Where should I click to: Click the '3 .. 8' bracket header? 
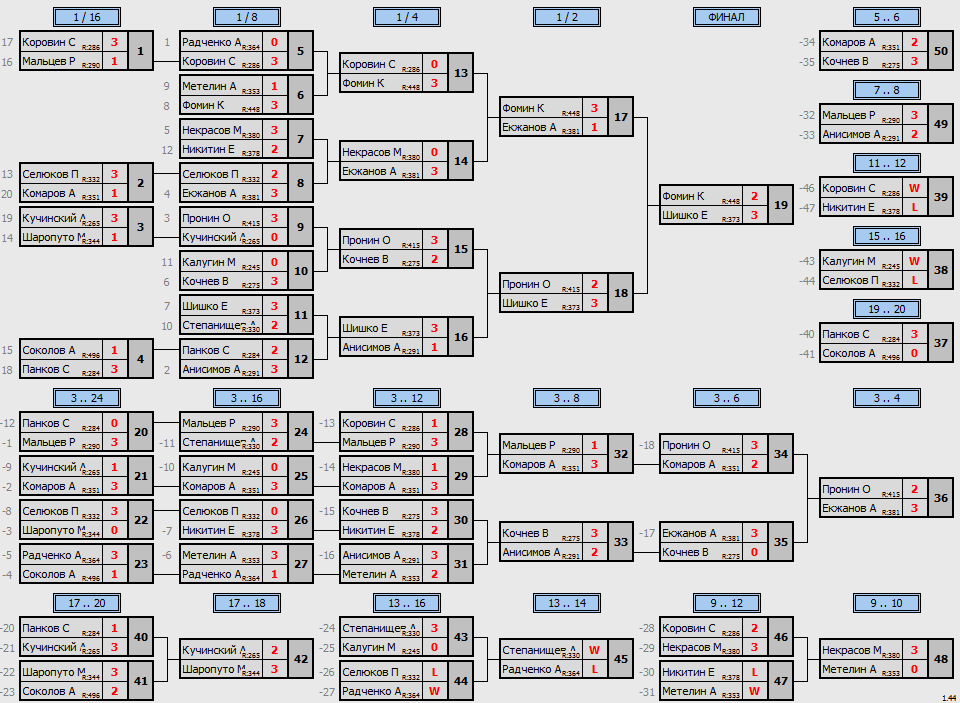click(566, 398)
